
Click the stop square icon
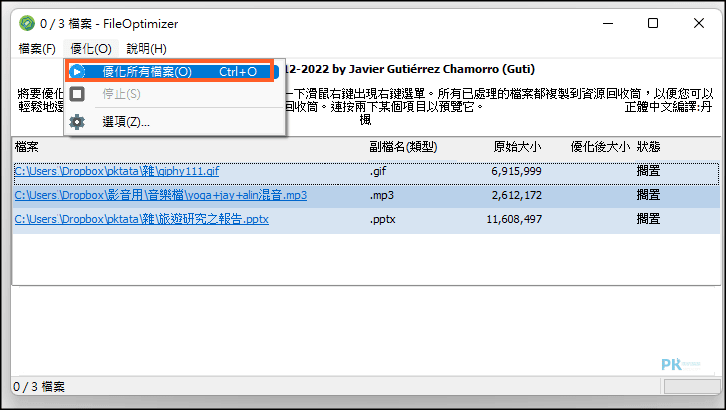pyautogui.click(x=77, y=94)
